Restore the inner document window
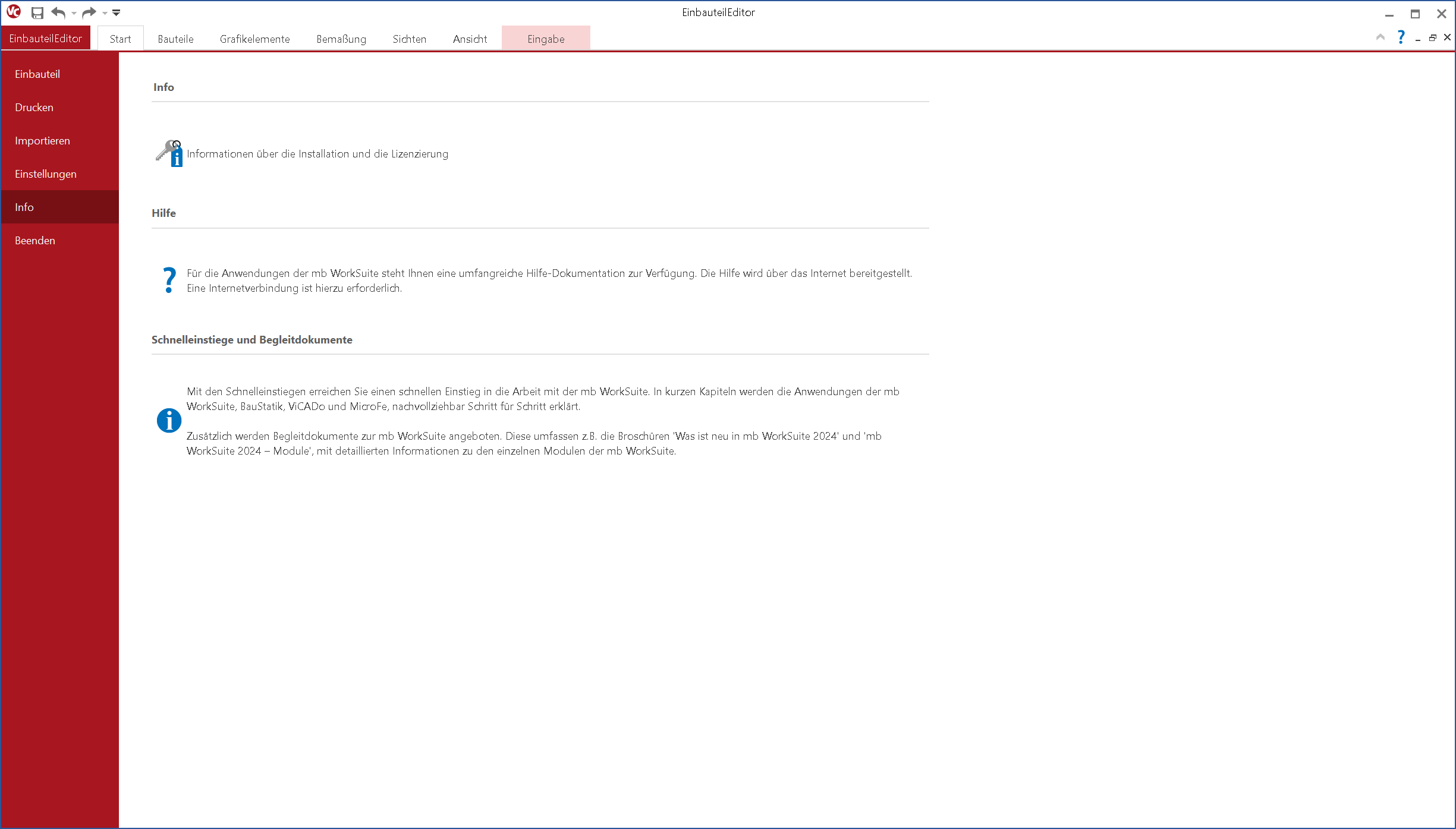This screenshot has width=1456, height=829. (1433, 38)
